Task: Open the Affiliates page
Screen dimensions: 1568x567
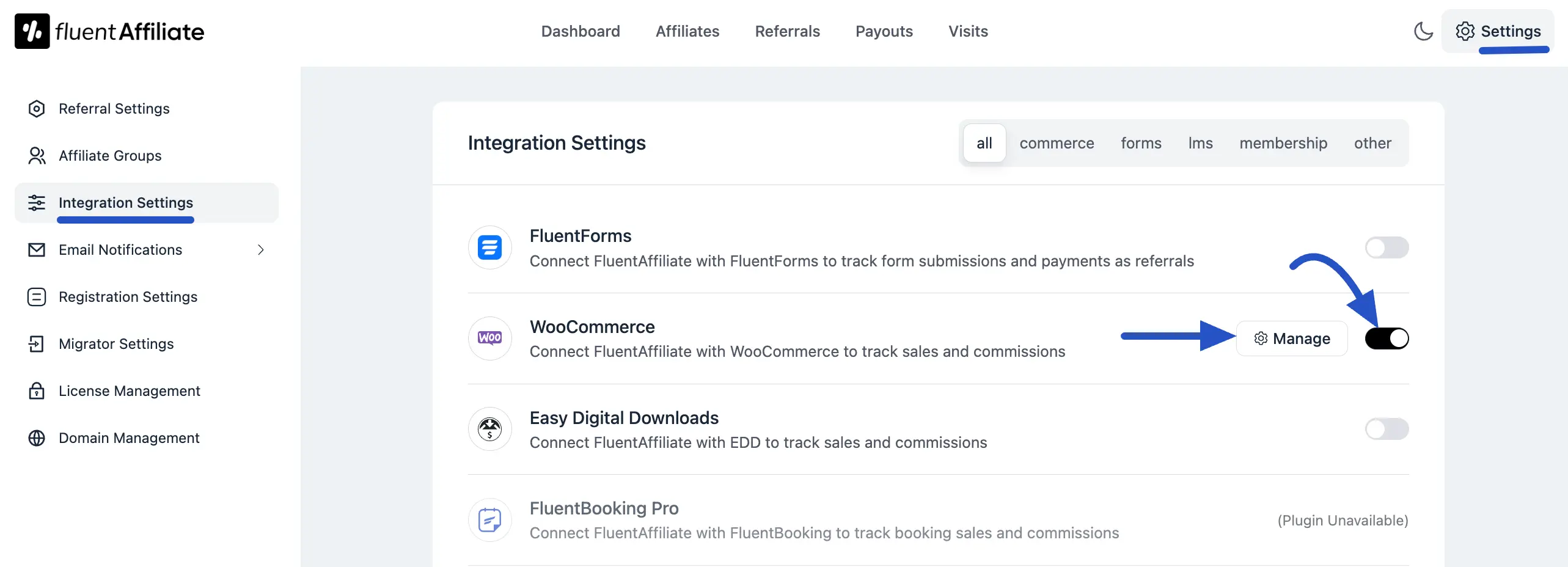Action: click(x=687, y=31)
